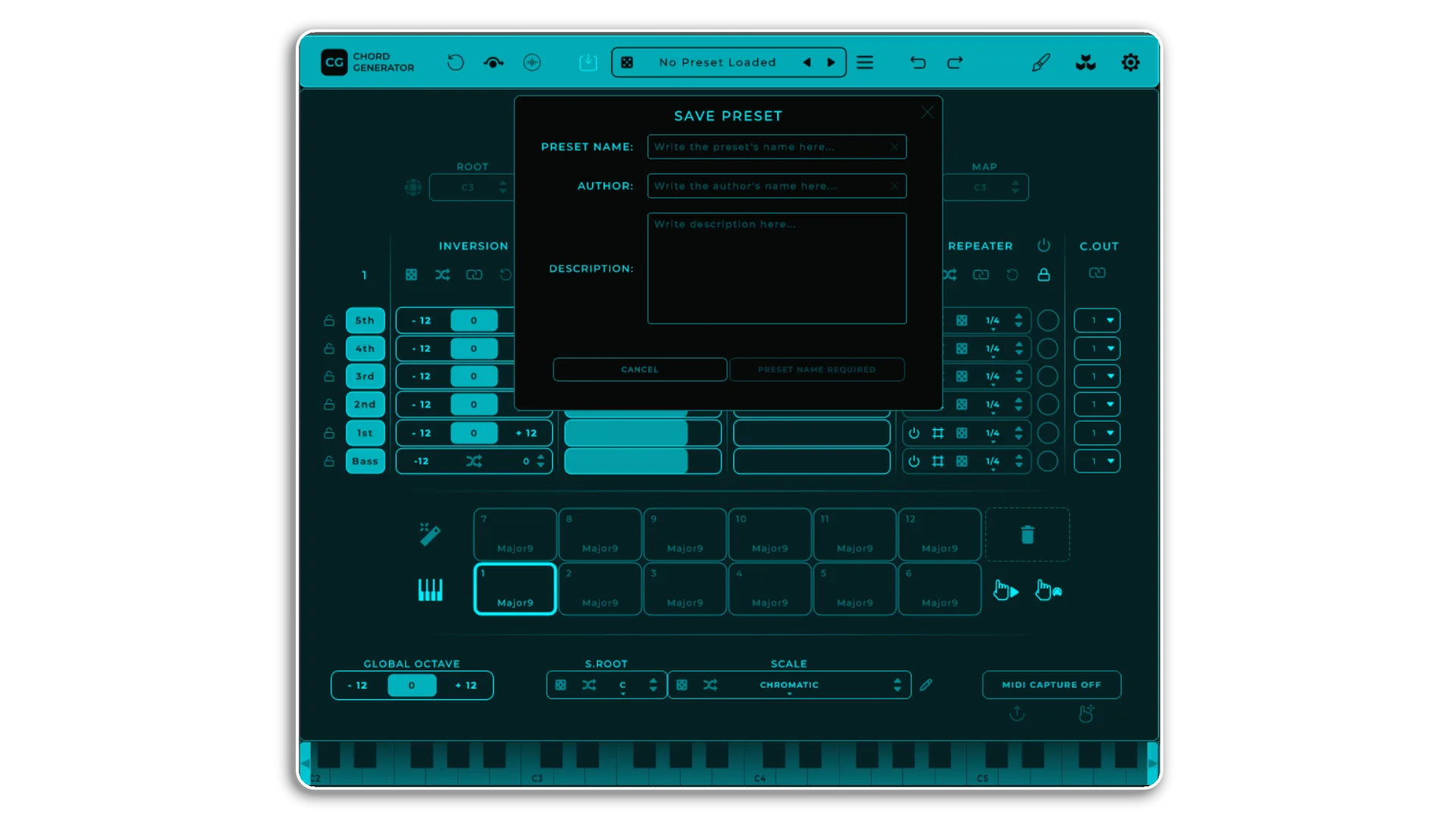
Task: Set 4th voice inversion to -12
Action: click(422, 349)
